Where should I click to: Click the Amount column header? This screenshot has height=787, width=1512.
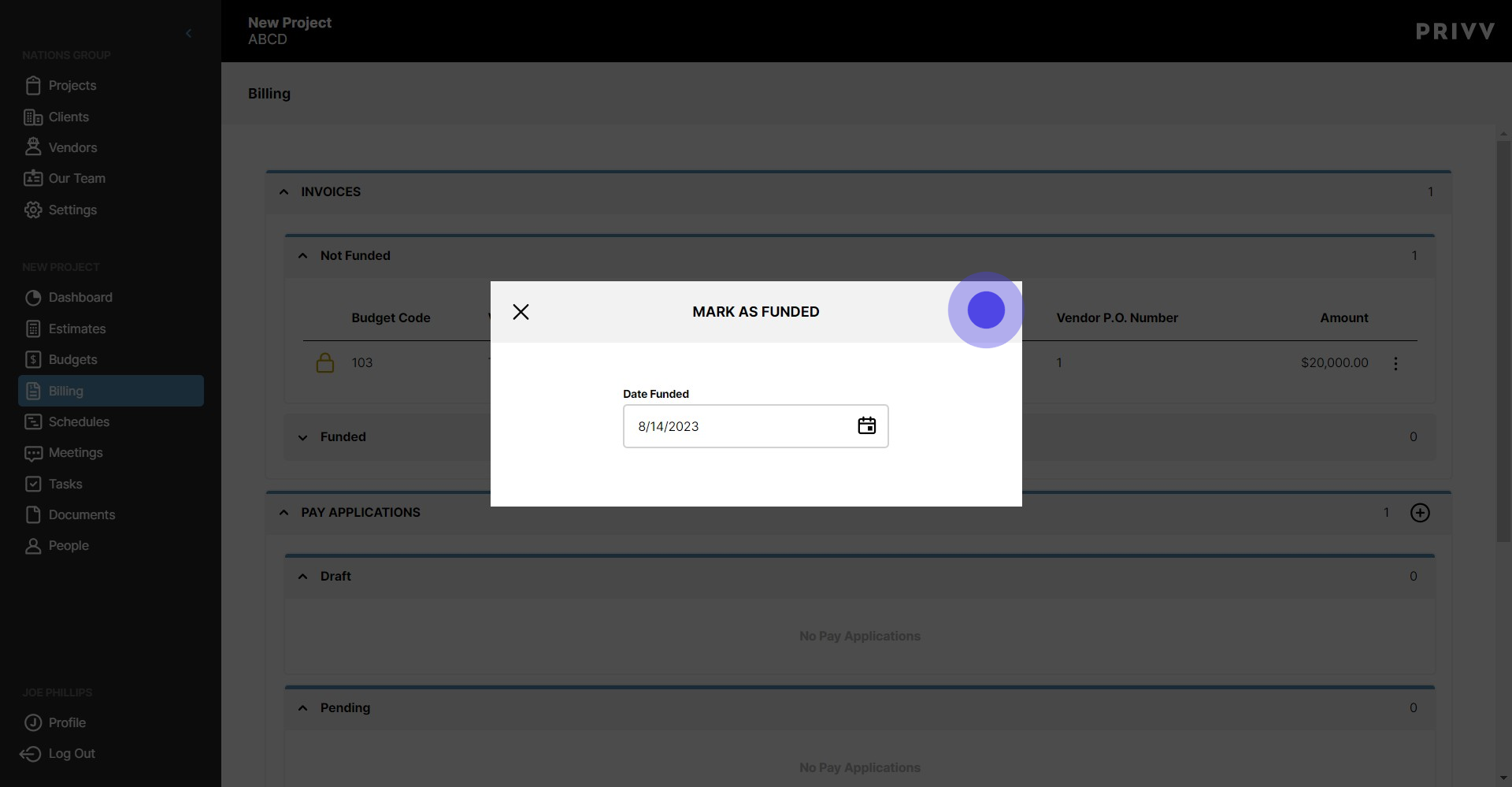tap(1344, 317)
